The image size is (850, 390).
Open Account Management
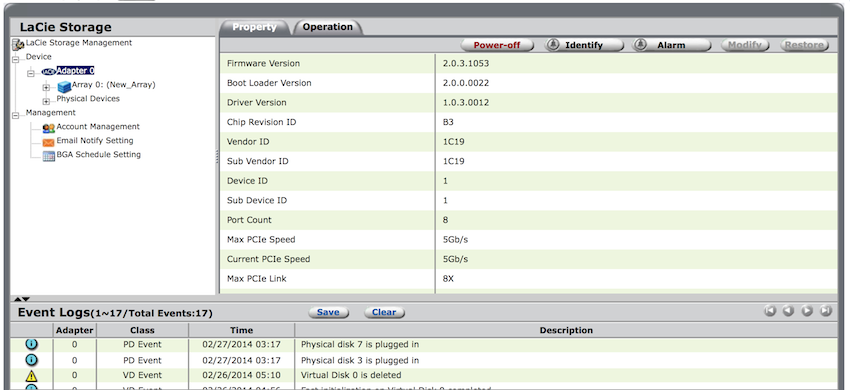pyautogui.click(x=98, y=126)
